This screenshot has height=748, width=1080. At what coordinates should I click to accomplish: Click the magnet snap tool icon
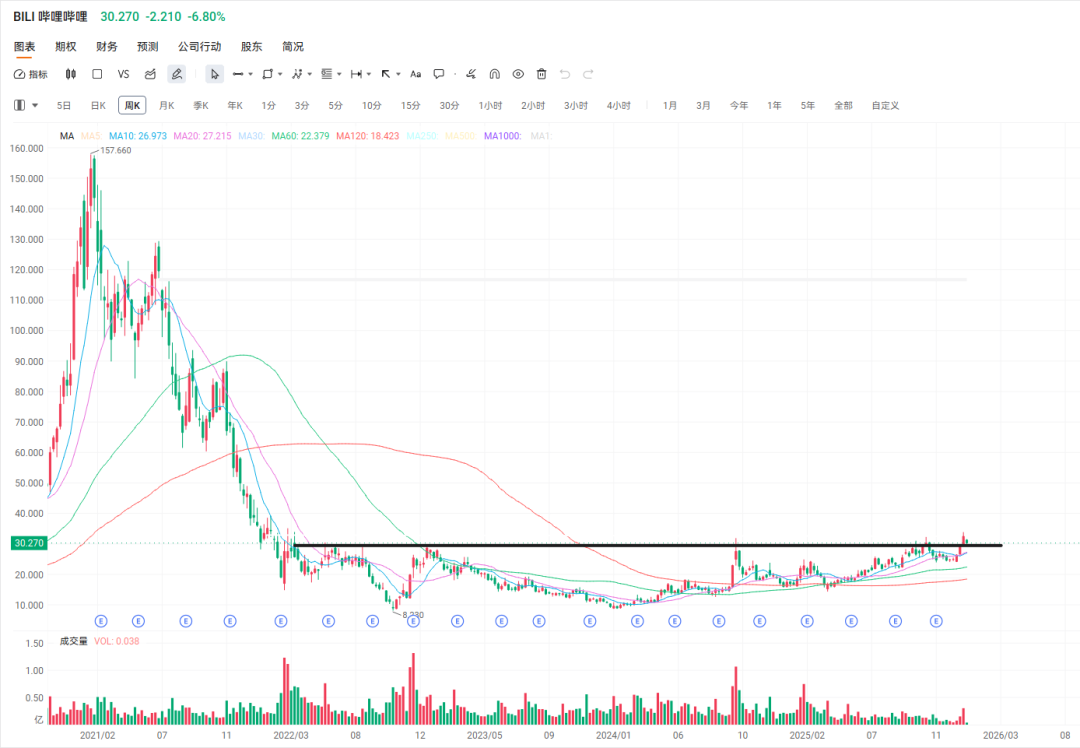pyautogui.click(x=495, y=74)
